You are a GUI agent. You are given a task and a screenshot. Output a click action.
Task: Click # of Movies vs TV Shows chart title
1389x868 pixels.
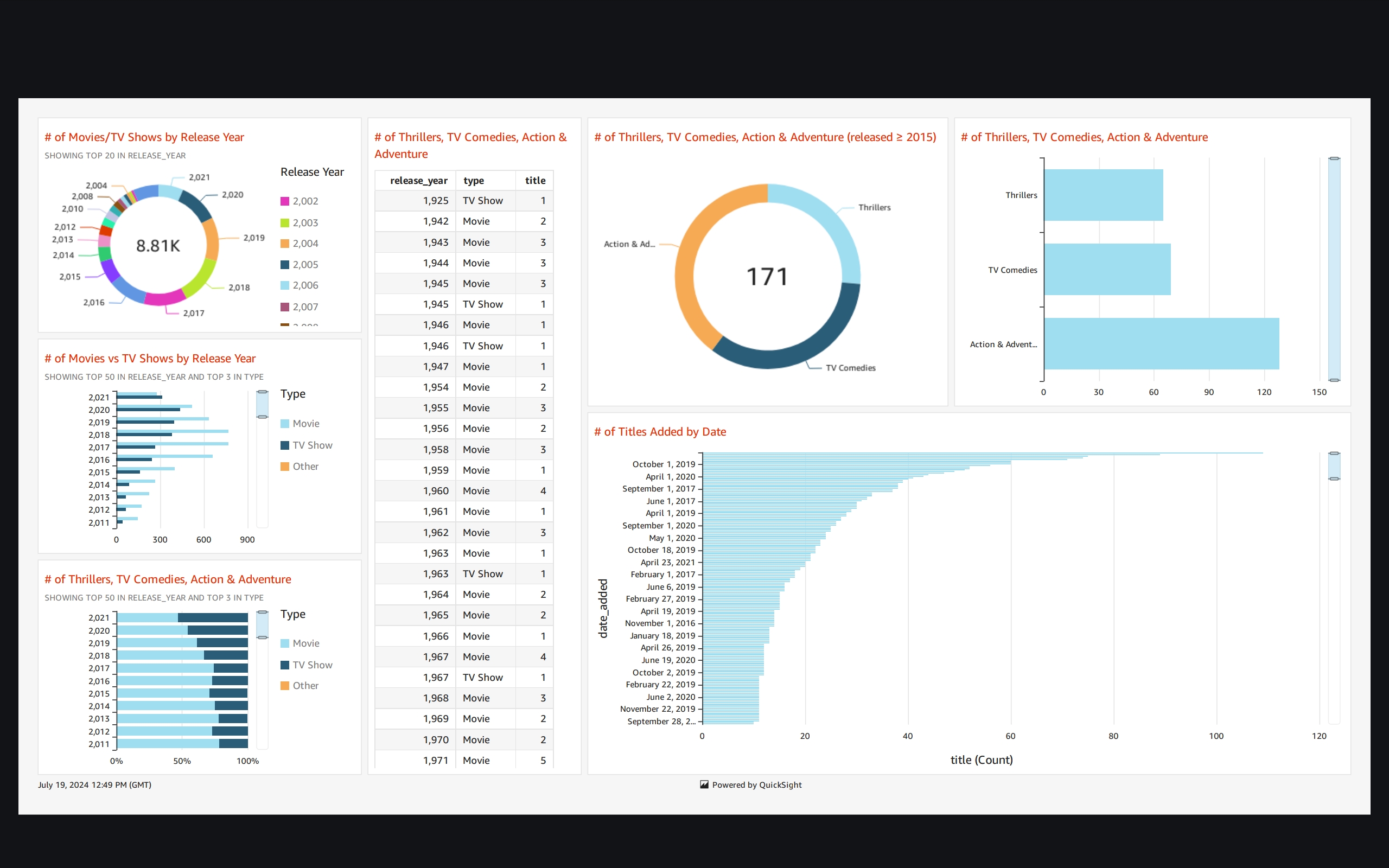pos(150,358)
